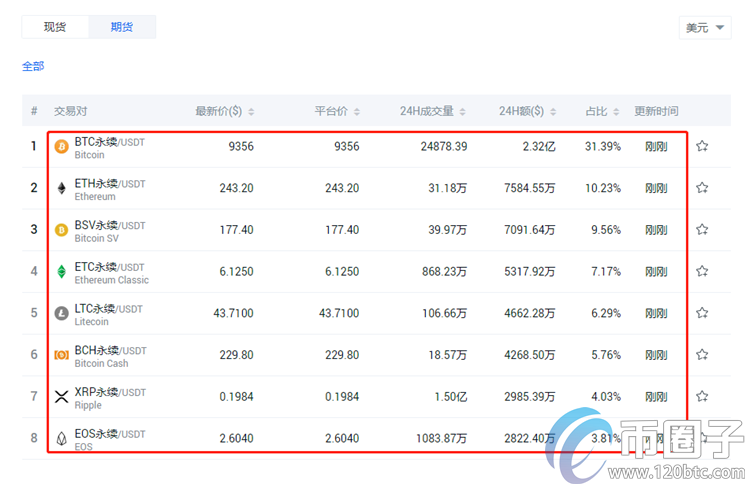This screenshot has height=484, width=745.
Task: Click the Litecoin gray icon
Action: point(61,313)
